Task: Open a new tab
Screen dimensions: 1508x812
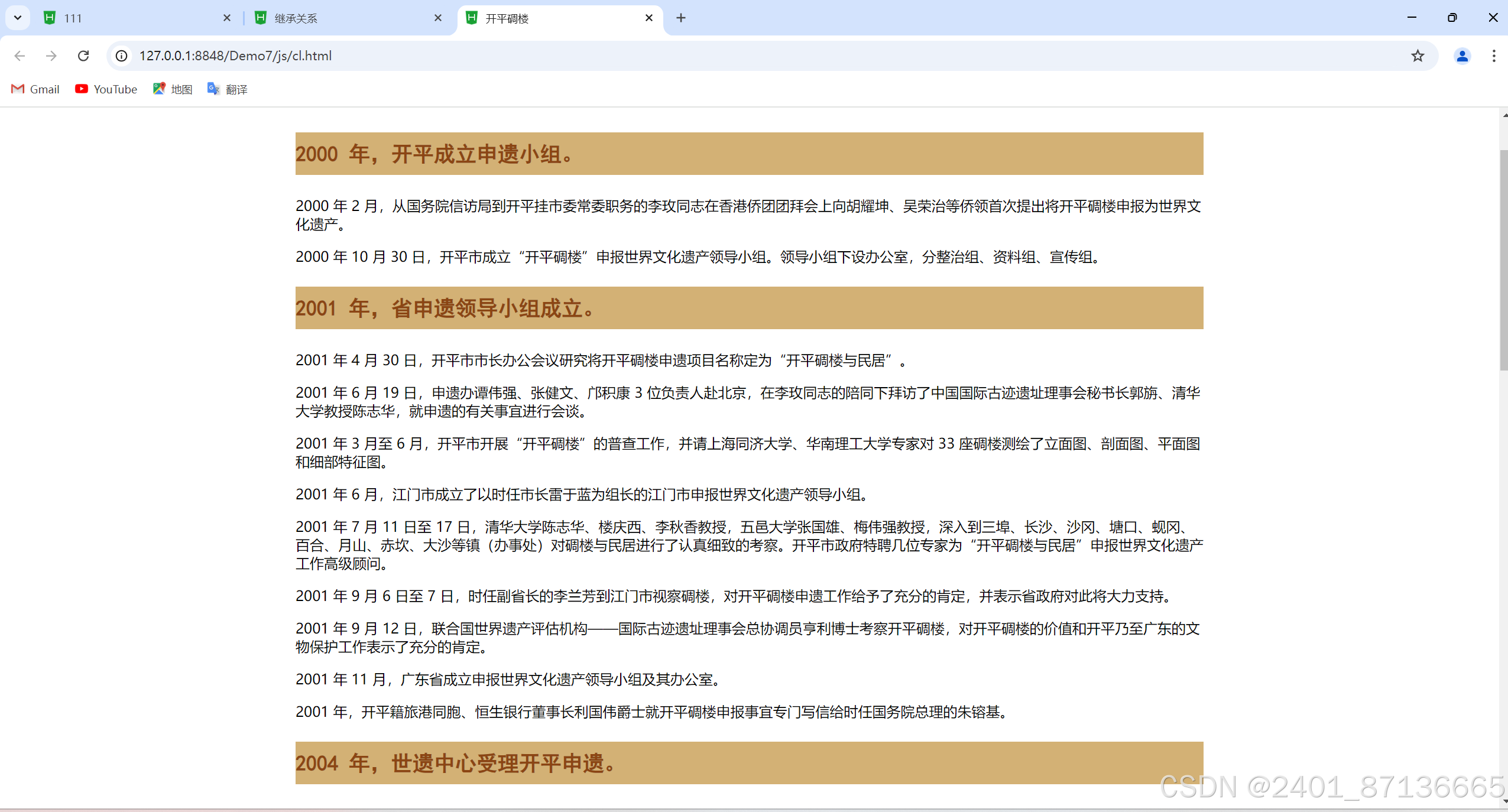Action: (x=681, y=18)
